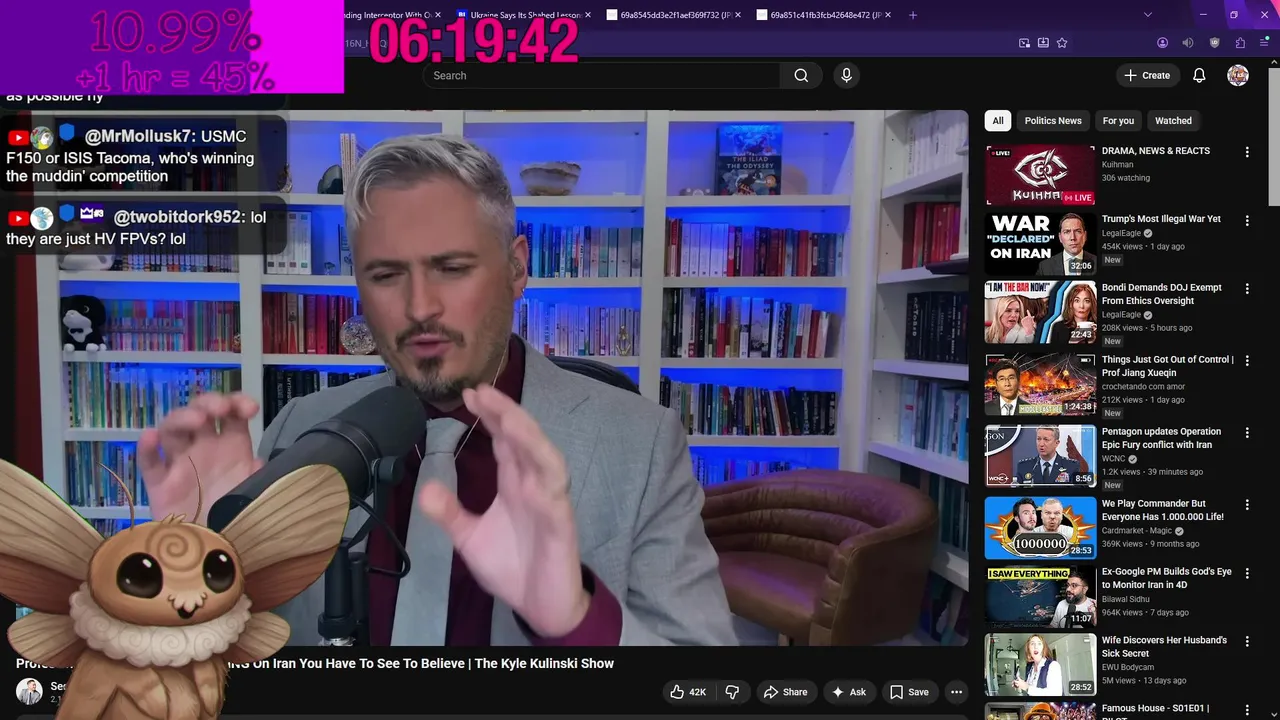The height and width of the screenshot is (720, 1280).
Task: Open the shield protection icon in toolbar
Action: pos(1215,43)
